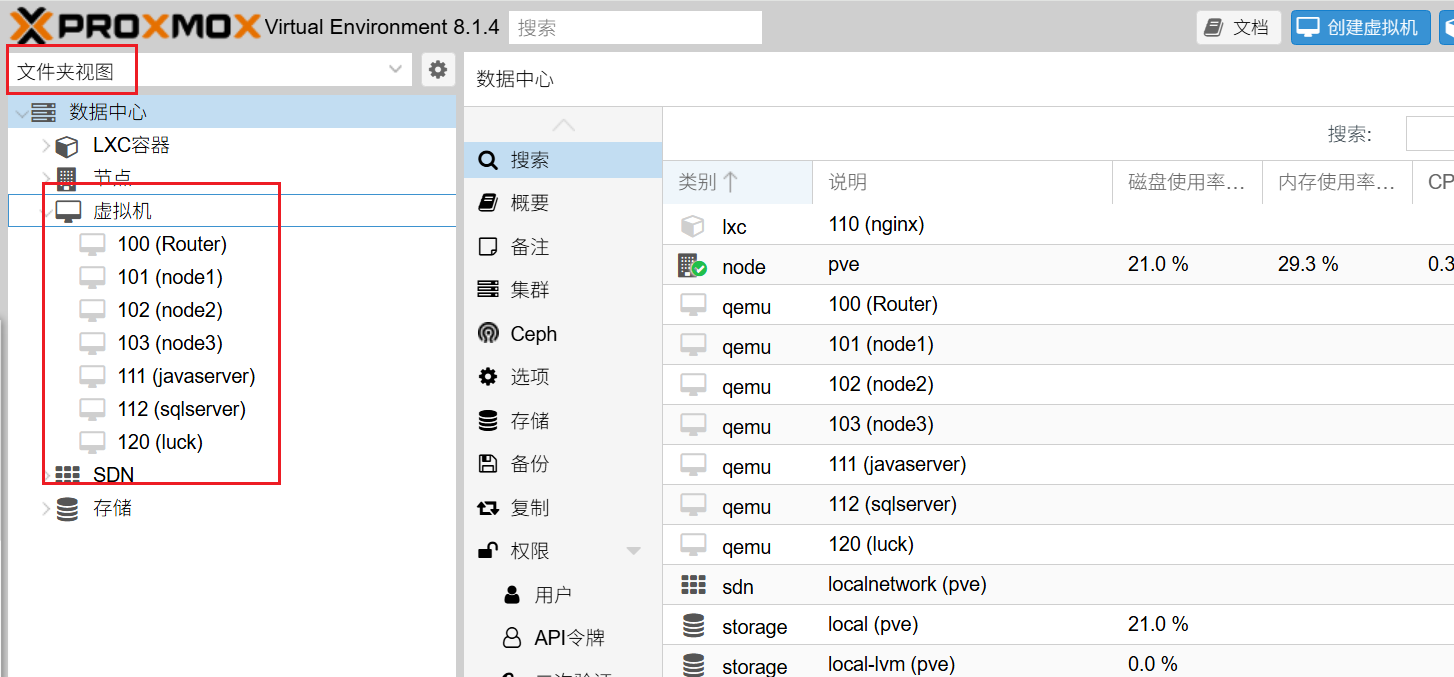This screenshot has height=677, width=1454.
Task: Click the monitor icon for 100 (Router) in tree
Action: pyautogui.click(x=92, y=244)
